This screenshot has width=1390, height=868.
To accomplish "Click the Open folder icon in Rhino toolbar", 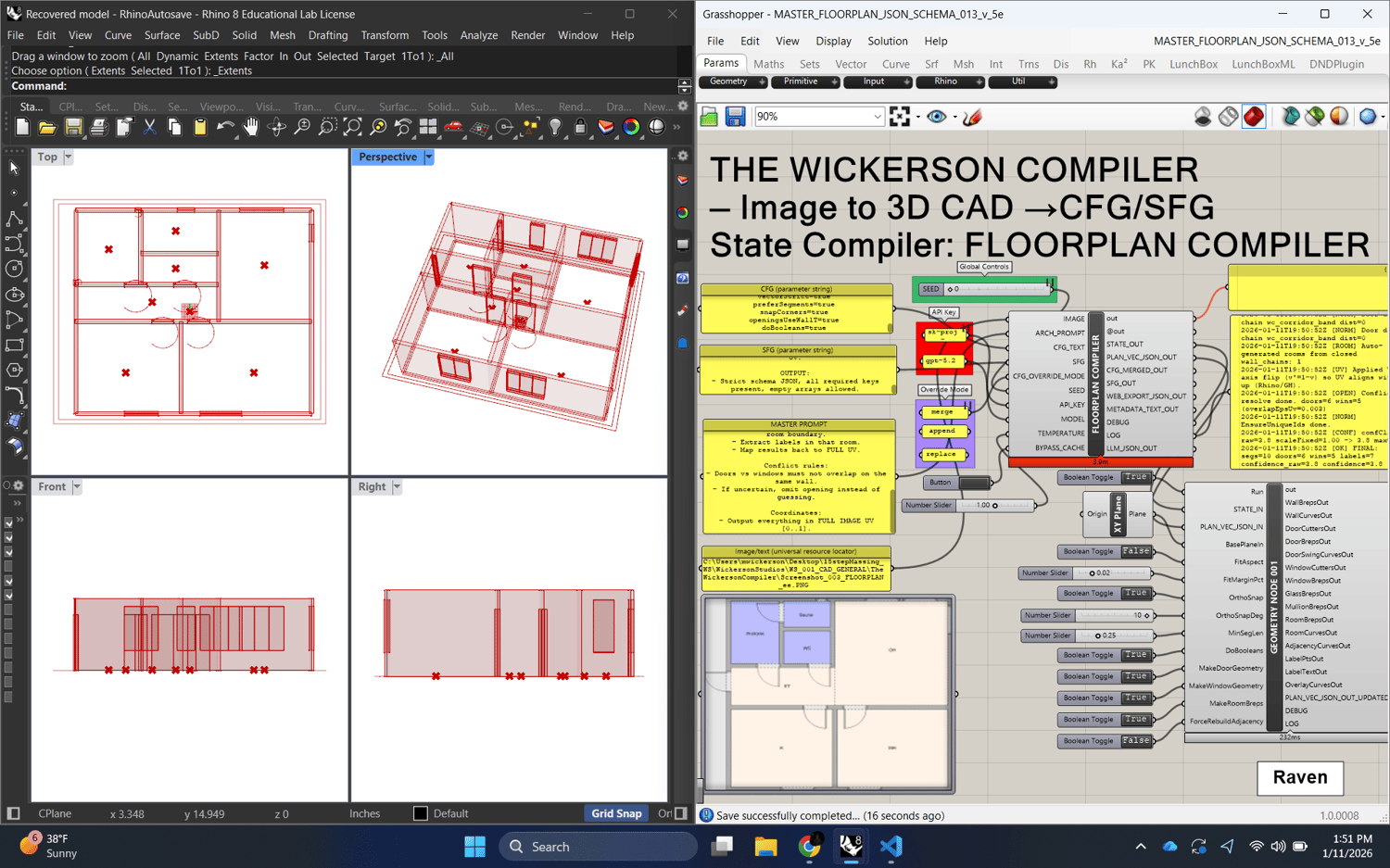I will 47,127.
